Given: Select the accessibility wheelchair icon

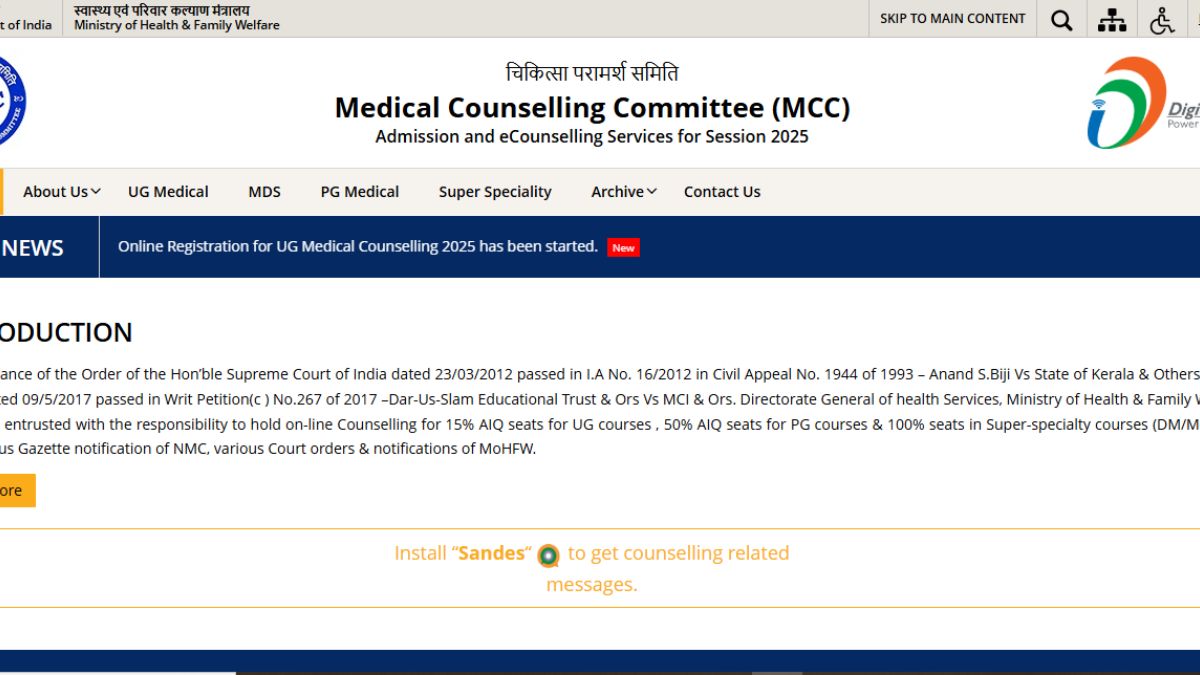Looking at the screenshot, I should (x=1163, y=19).
